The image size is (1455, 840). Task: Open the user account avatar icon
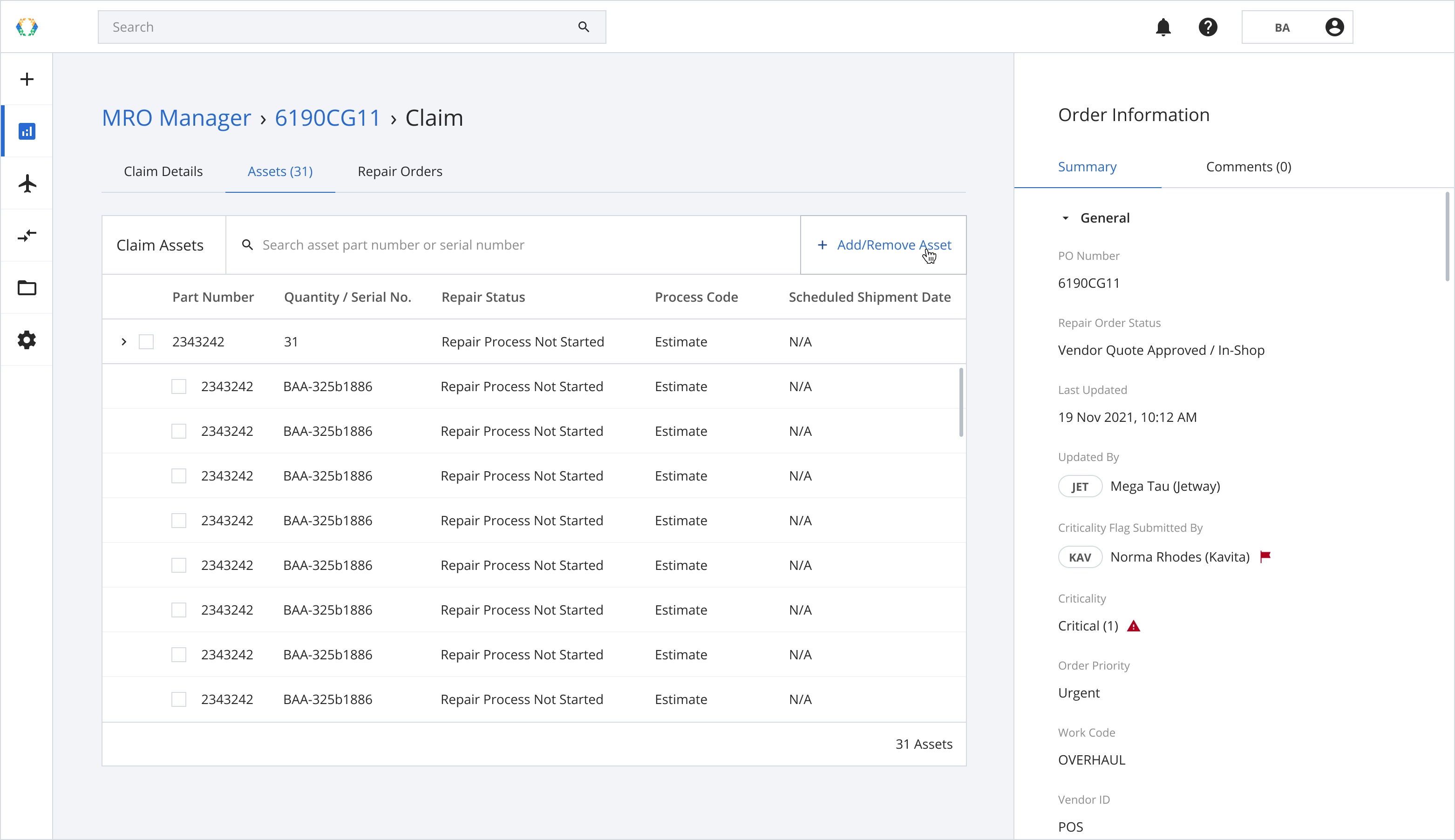pyautogui.click(x=1334, y=27)
